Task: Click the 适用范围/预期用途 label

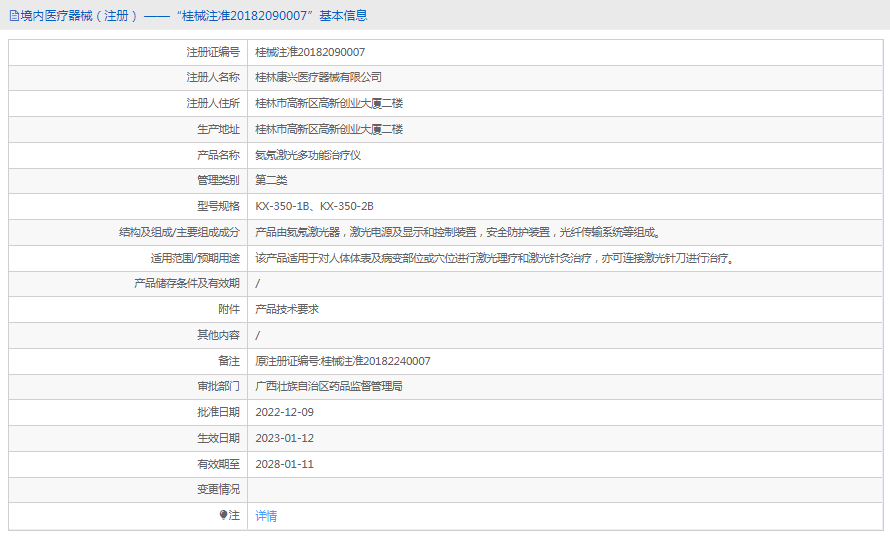Action: 195,258
